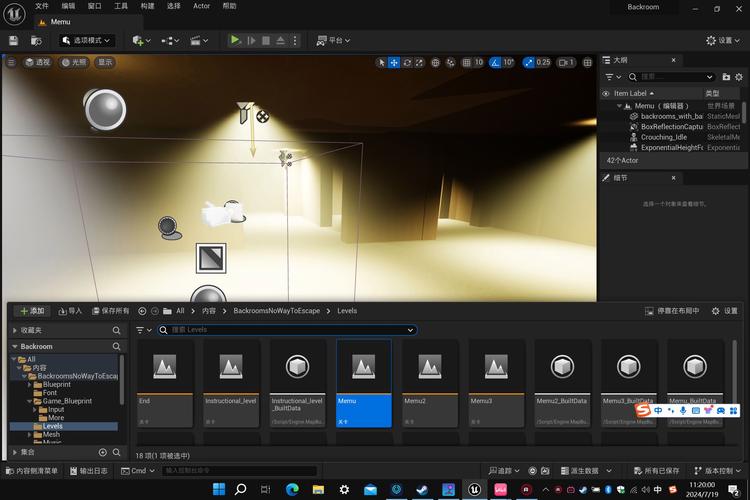Open the 文件 file menu
This screenshot has width=750, height=500.
coord(42,6)
